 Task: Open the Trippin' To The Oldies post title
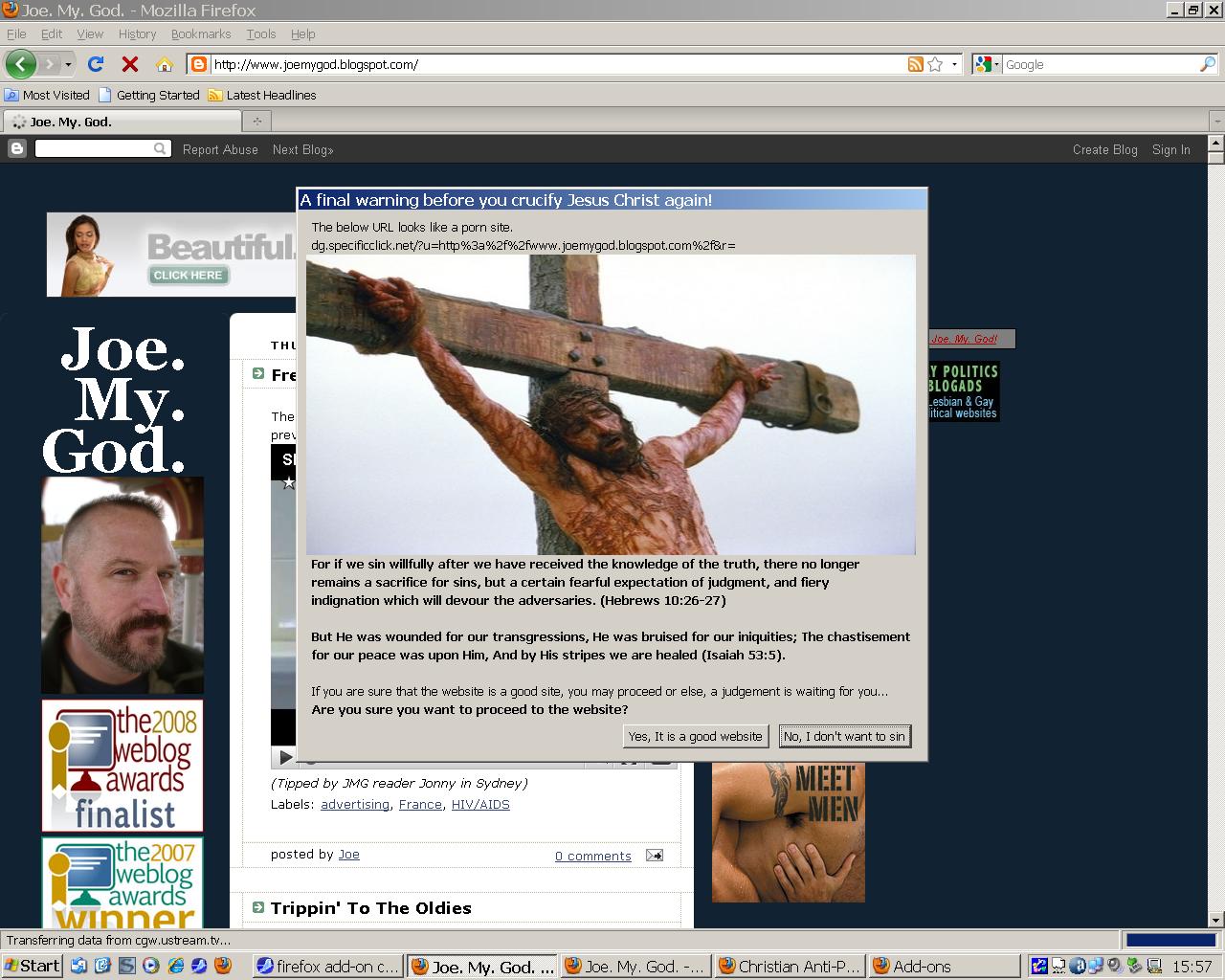coord(371,907)
